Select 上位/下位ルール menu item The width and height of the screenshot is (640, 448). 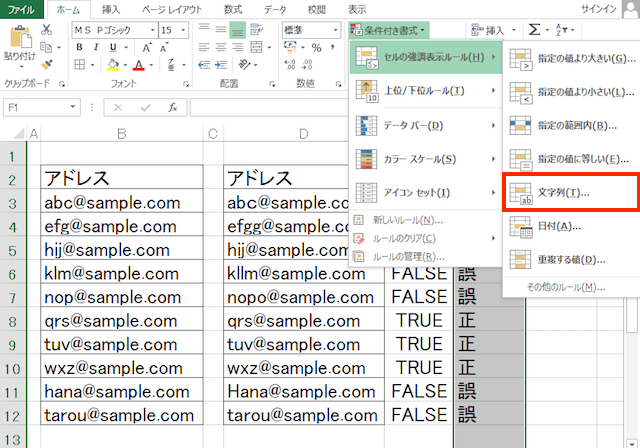pyautogui.click(x=426, y=91)
